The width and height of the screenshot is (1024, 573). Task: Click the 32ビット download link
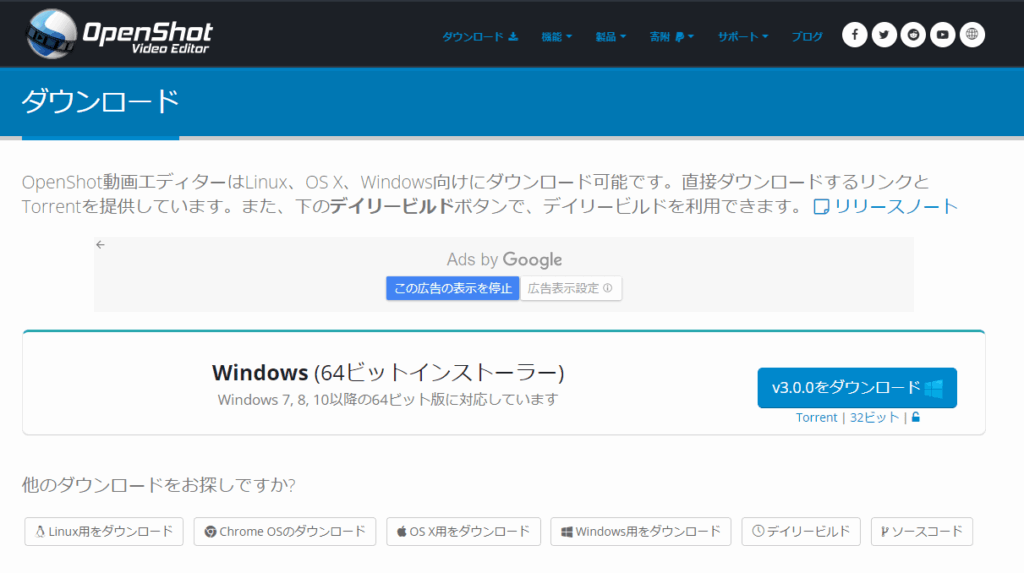click(x=874, y=417)
